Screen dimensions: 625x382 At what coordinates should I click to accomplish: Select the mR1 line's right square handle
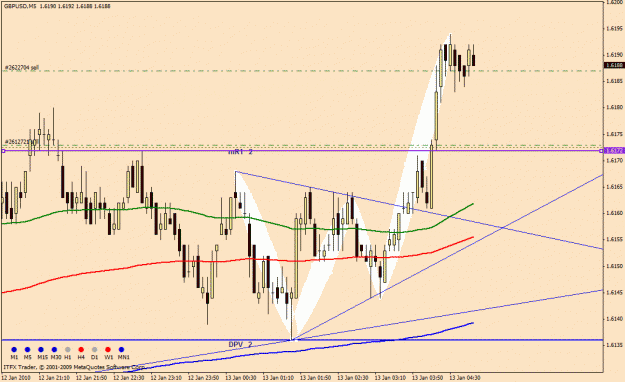[601, 150]
